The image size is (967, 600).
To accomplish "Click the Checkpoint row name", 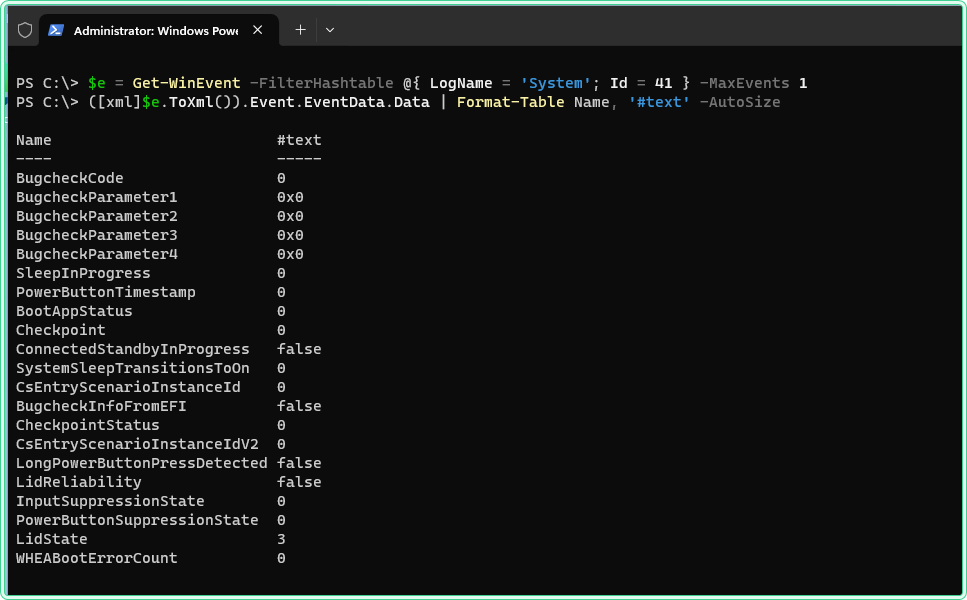I will (60, 330).
